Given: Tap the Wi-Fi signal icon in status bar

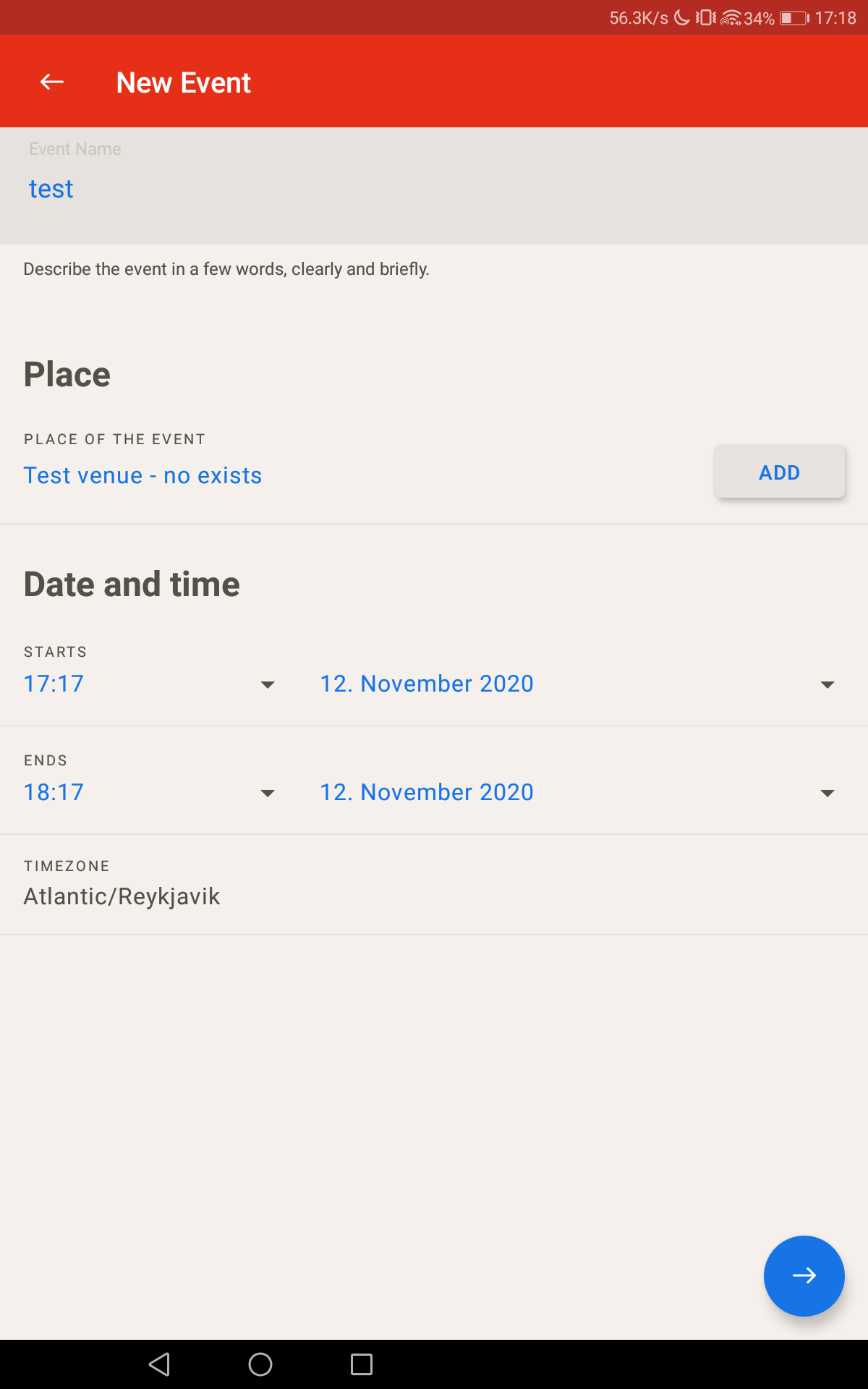Looking at the screenshot, I should [731, 18].
